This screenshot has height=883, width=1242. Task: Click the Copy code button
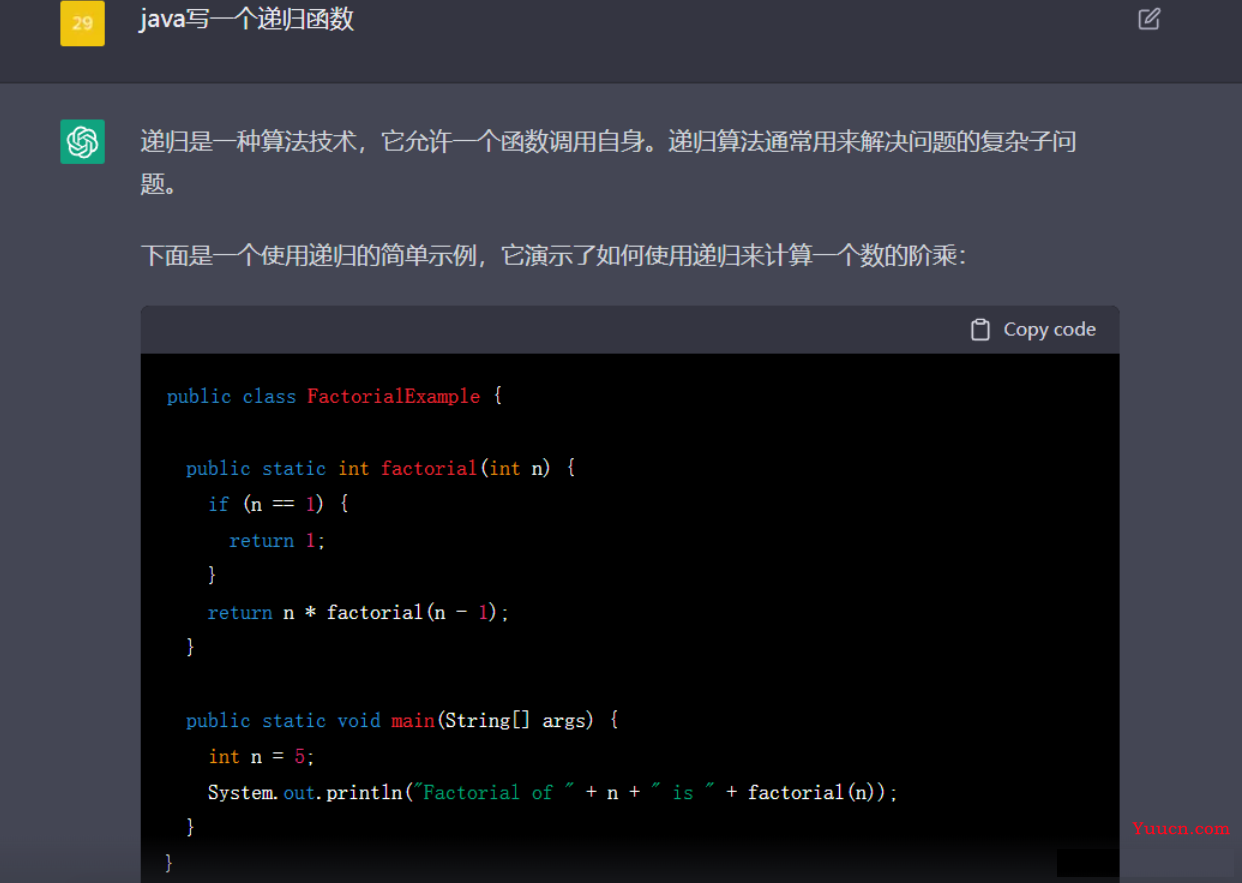[1033, 329]
